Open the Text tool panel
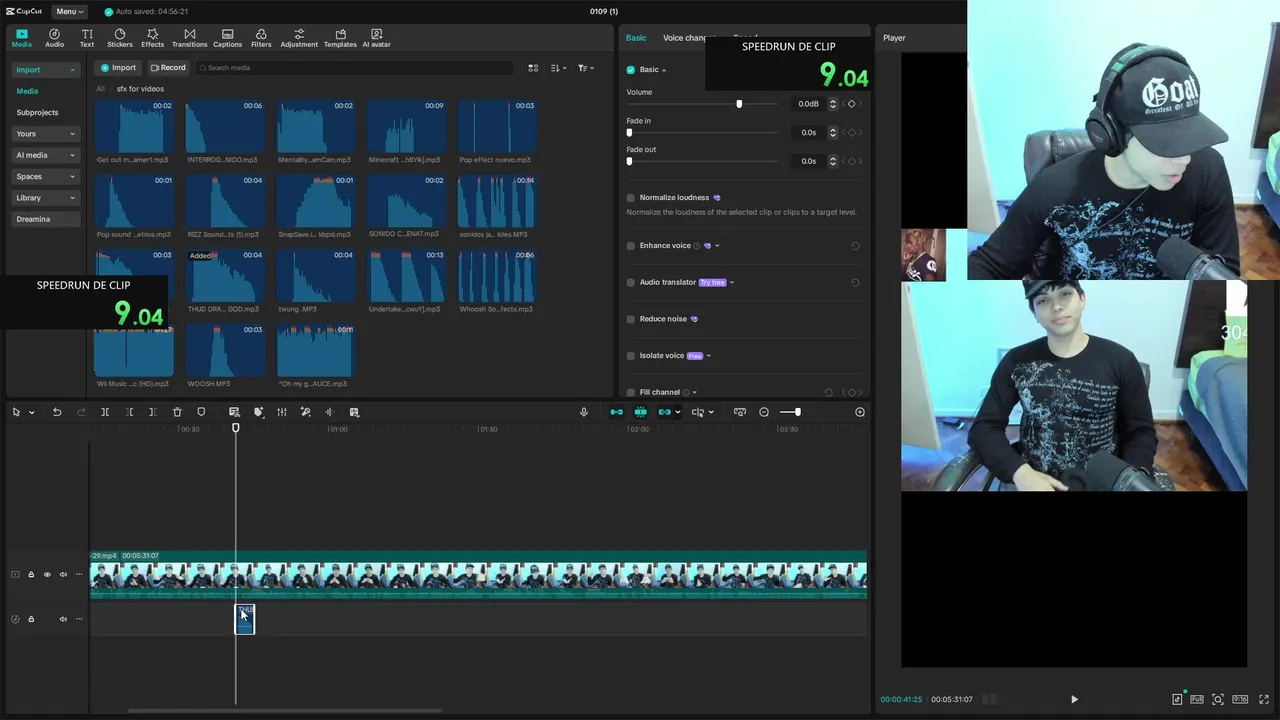 coord(87,38)
